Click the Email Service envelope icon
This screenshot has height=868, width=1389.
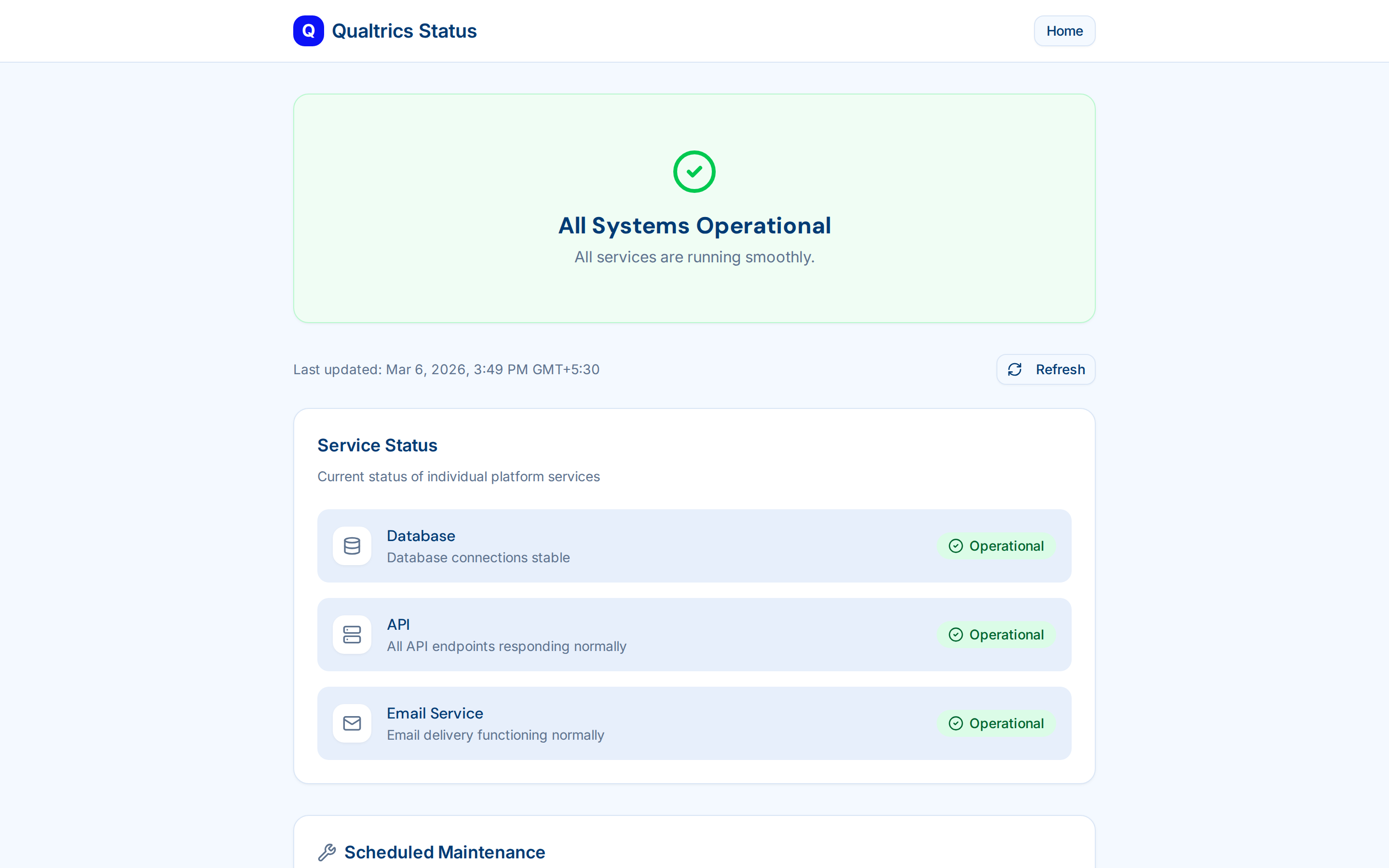pos(352,723)
